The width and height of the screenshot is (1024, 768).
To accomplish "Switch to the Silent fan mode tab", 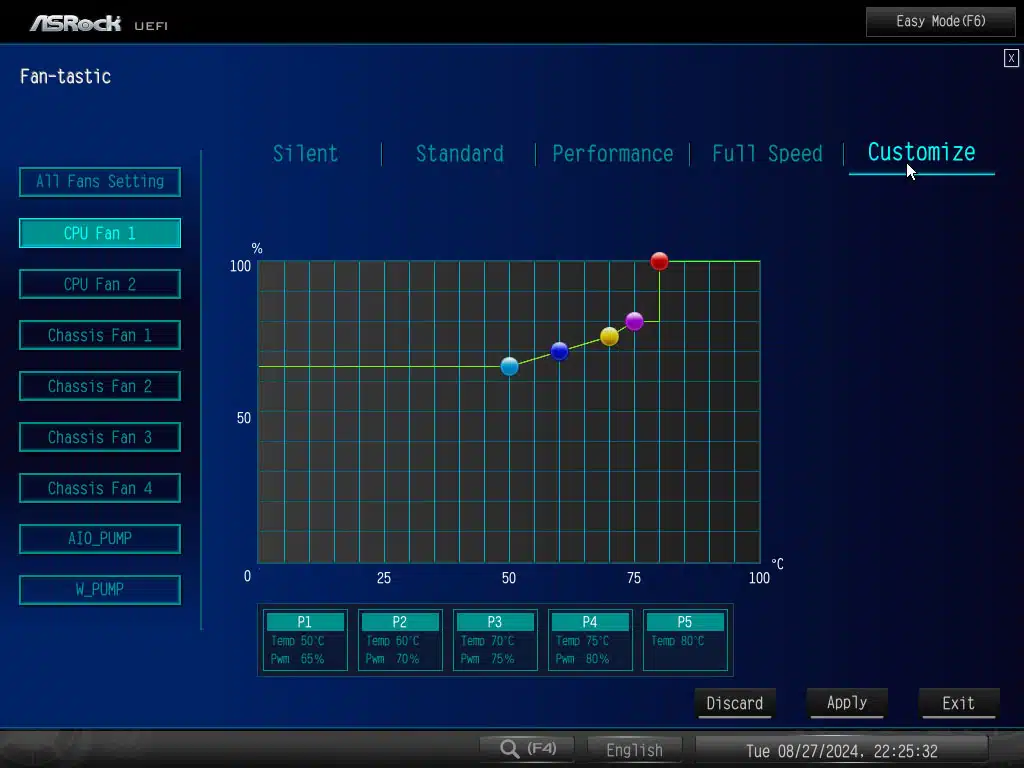I will (x=306, y=154).
